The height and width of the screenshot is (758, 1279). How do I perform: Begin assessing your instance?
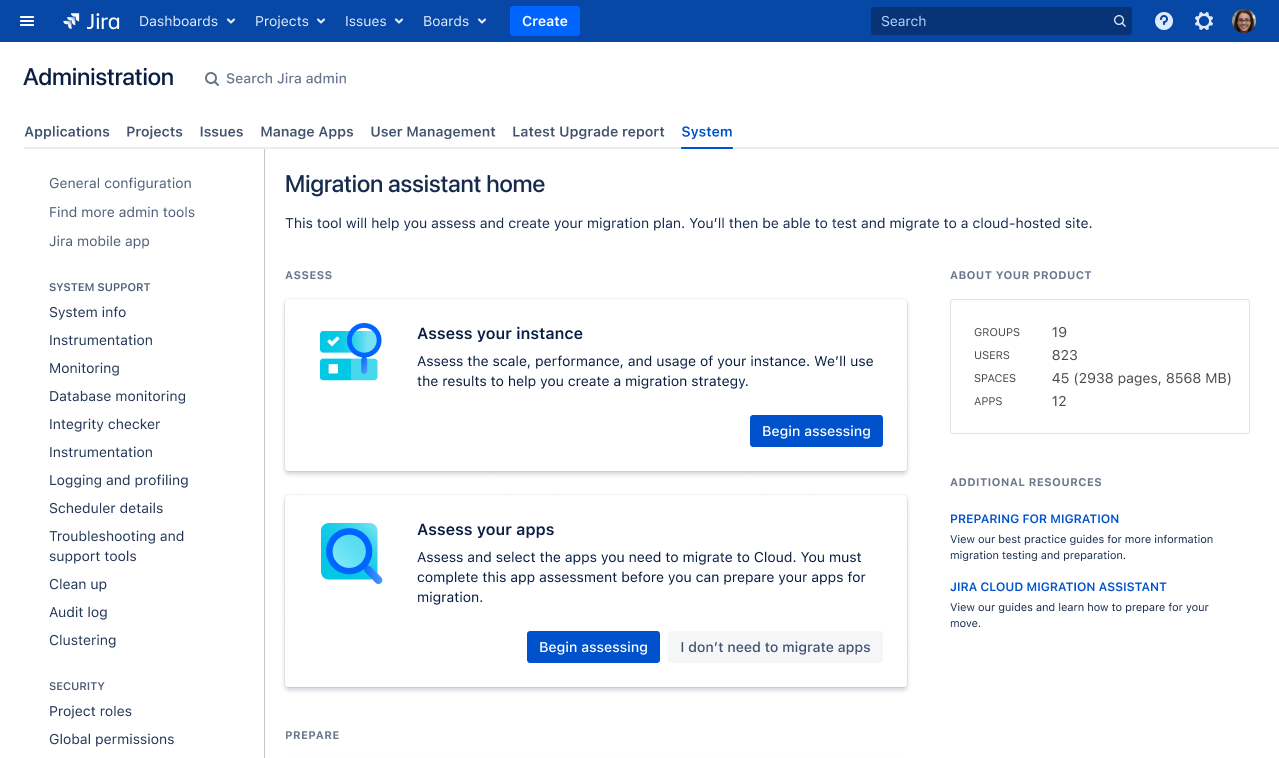816,431
